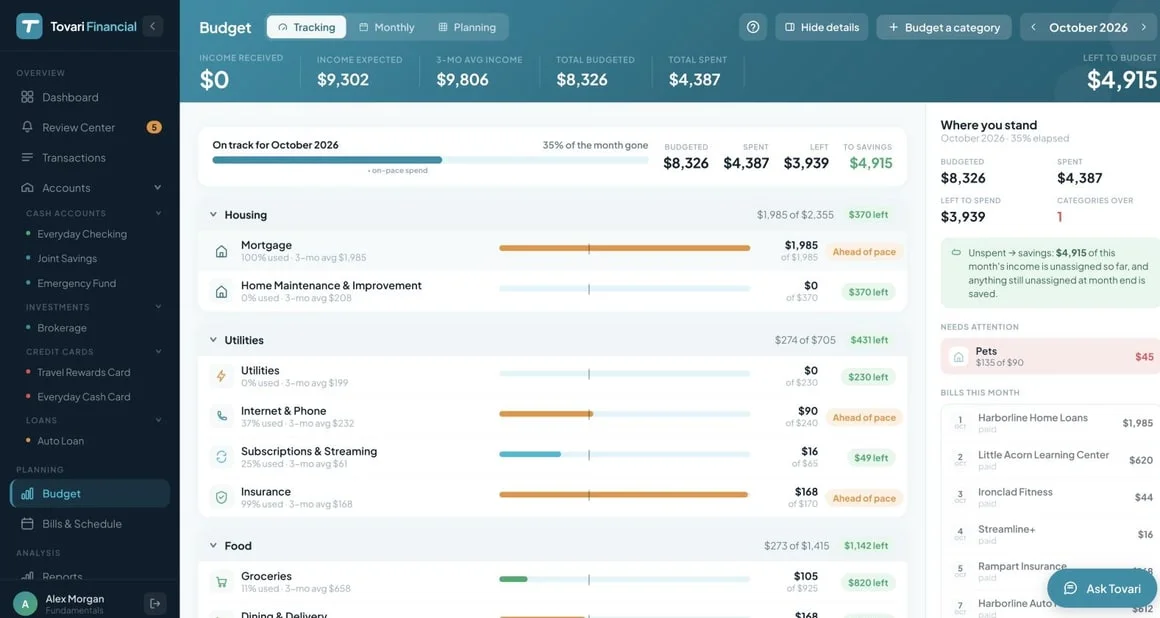The width and height of the screenshot is (1160, 618).
Task: Click the log out icon beside Alex Morgan
Action: 155,603
